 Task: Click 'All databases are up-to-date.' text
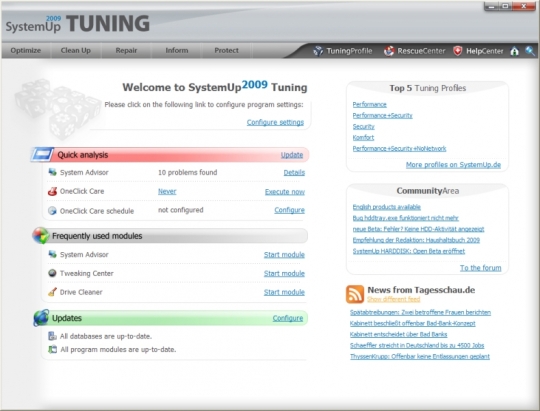click(106, 336)
